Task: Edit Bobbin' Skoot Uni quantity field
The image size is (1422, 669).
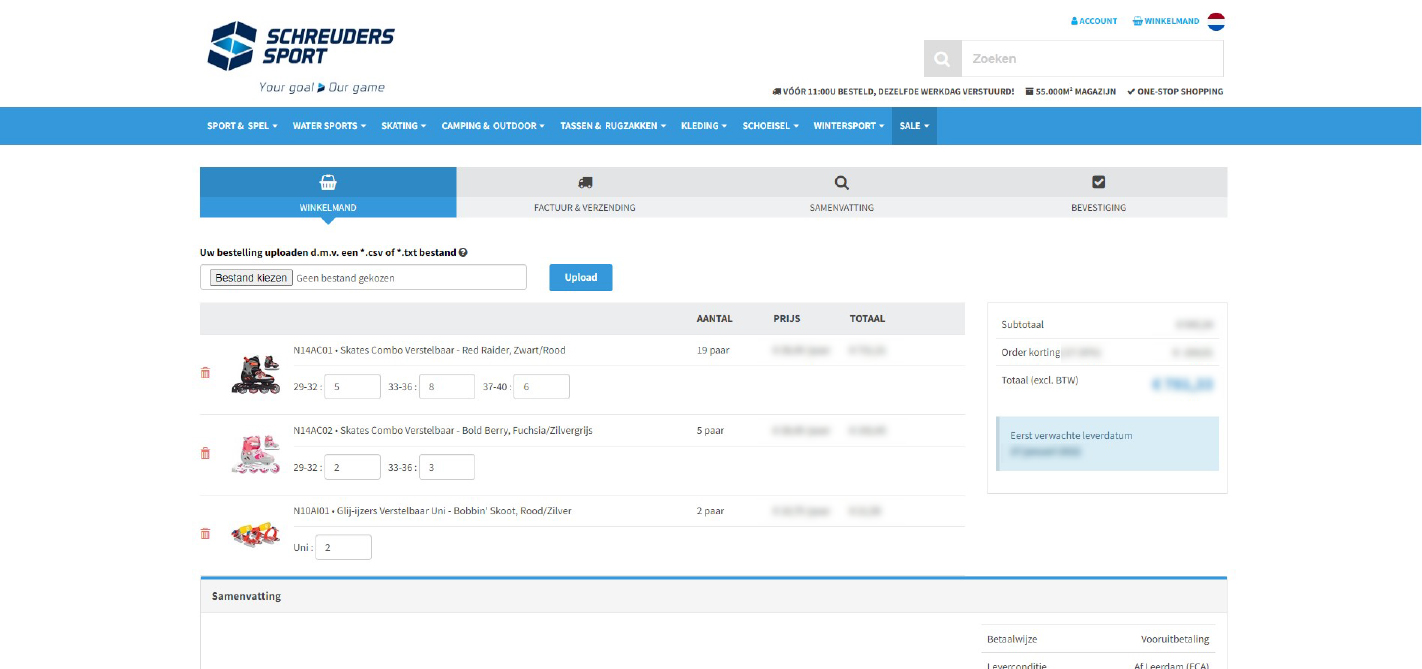Action: (x=343, y=547)
